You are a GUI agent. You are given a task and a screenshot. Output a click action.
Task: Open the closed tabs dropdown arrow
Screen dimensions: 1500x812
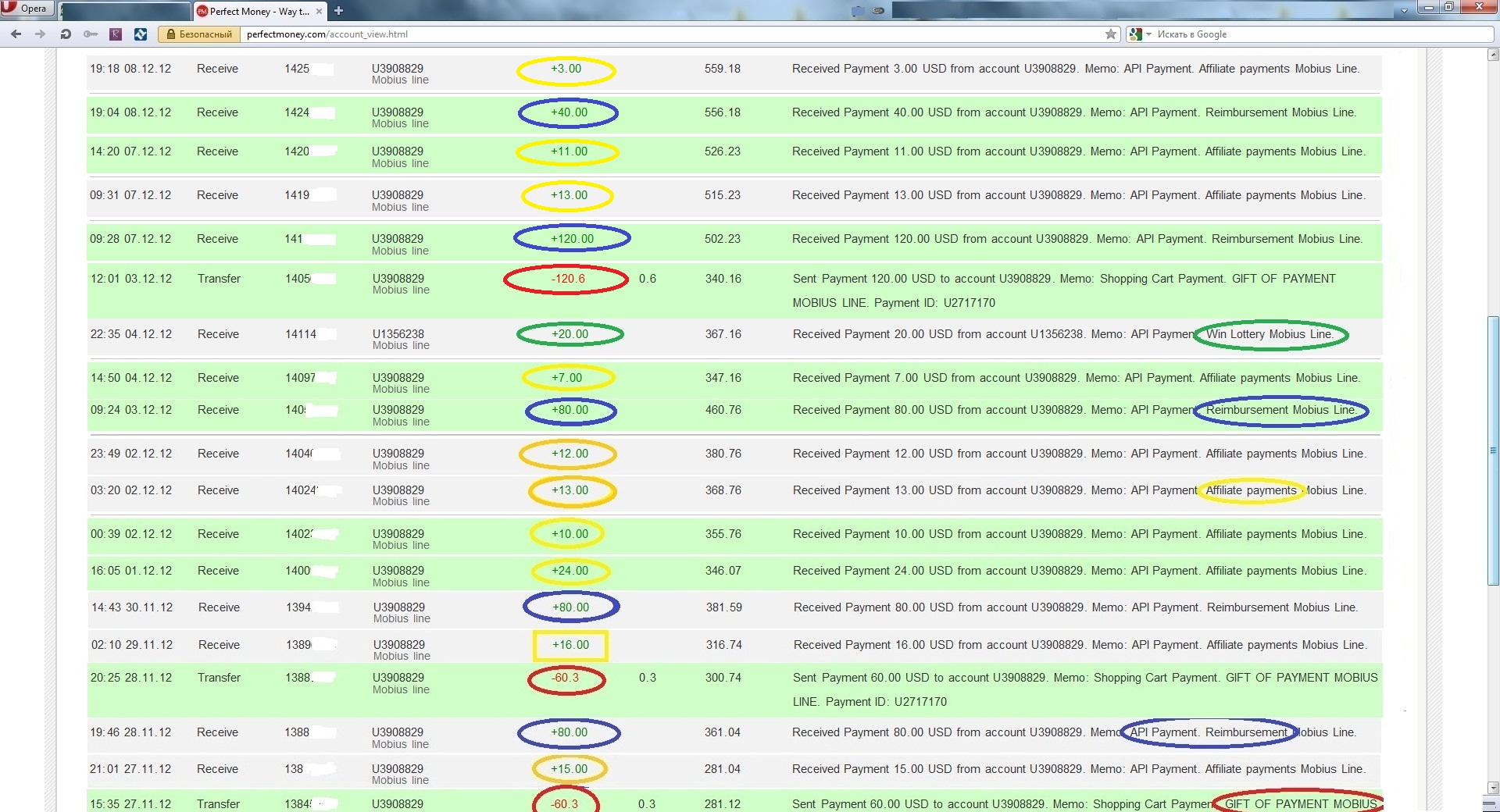[1404, 11]
